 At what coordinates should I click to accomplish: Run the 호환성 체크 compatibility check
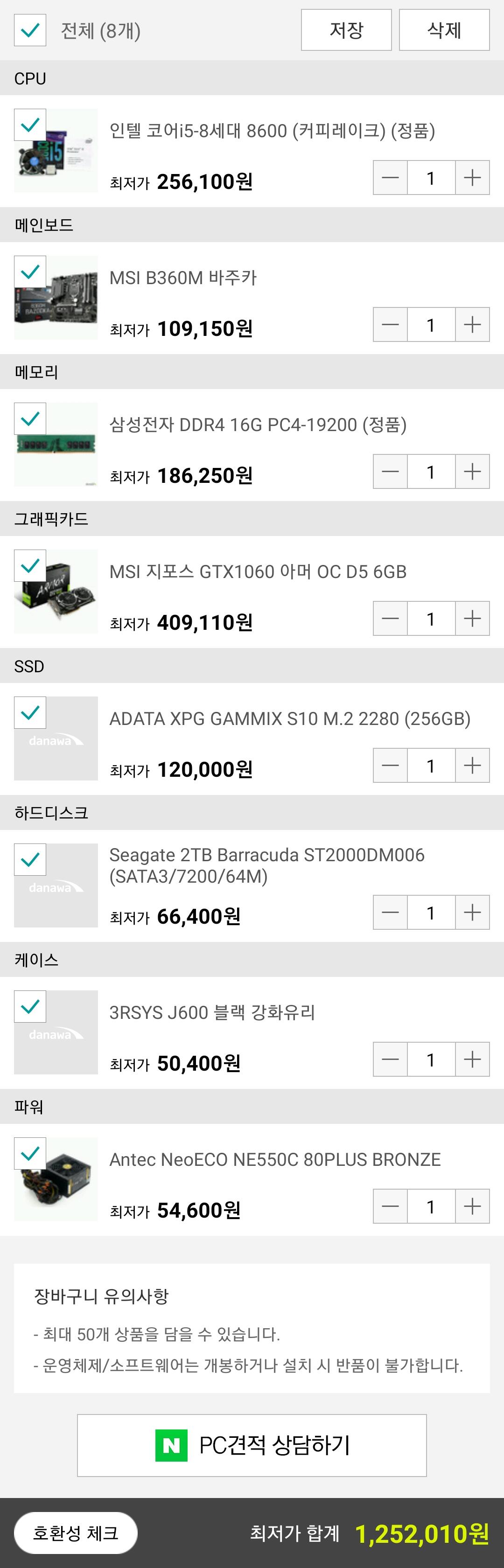click(x=76, y=1533)
